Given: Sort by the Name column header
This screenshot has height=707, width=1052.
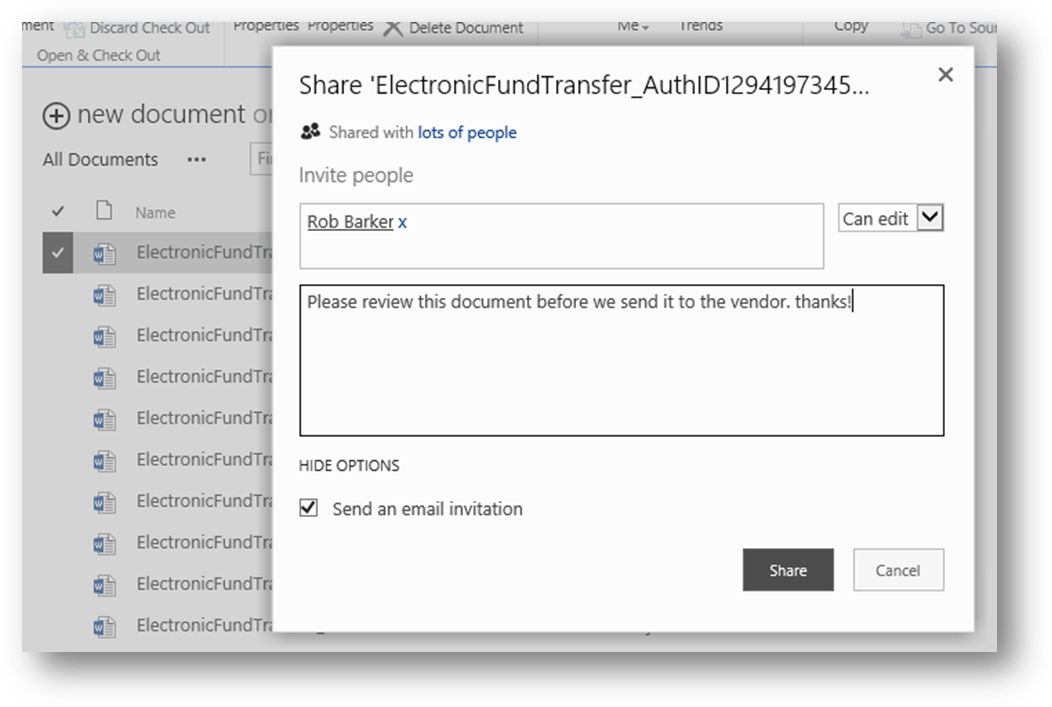Looking at the screenshot, I should point(155,212).
